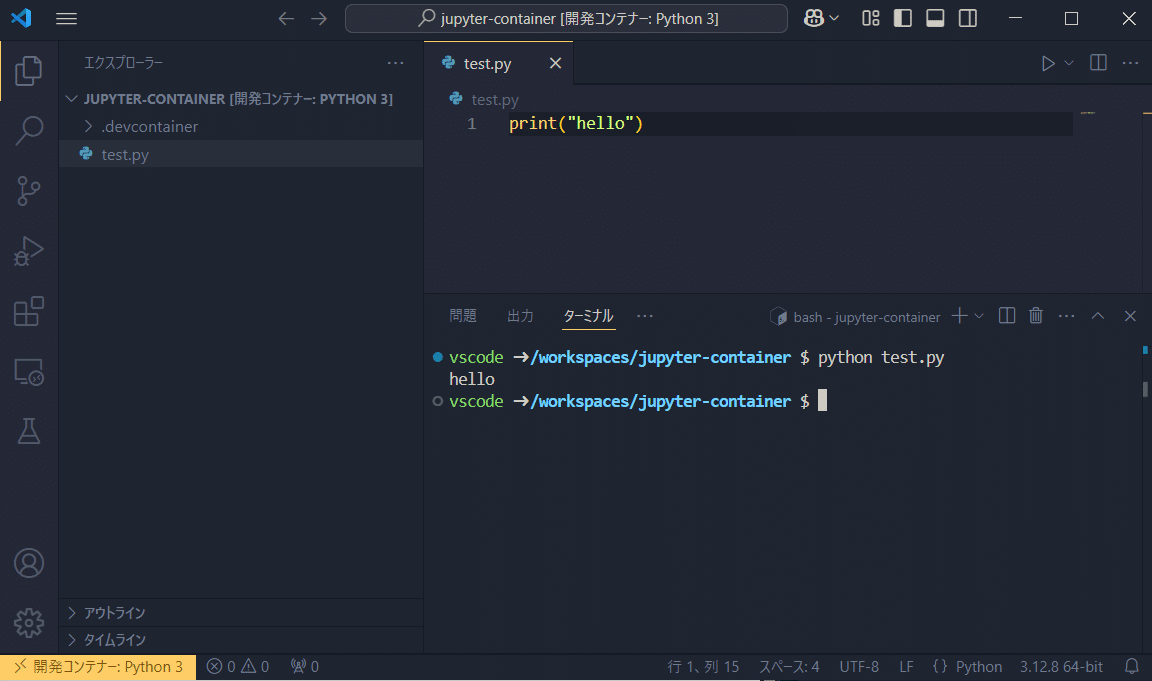Toggle the secondary side bar
1152x681 pixels.
pyautogui.click(x=967, y=18)
